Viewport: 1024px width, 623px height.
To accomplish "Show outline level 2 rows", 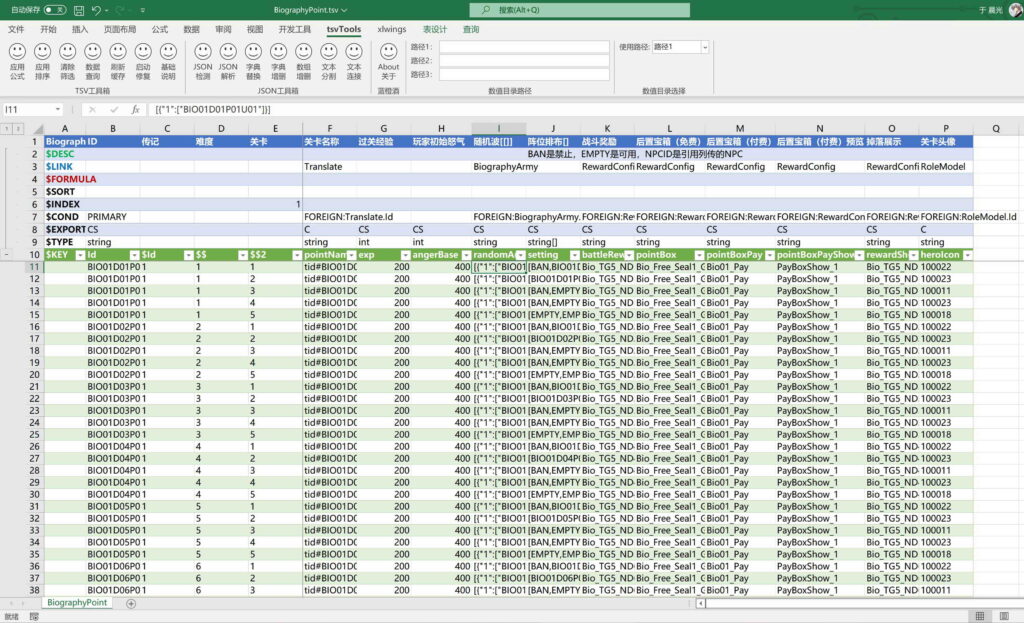I will coord(18,128).
